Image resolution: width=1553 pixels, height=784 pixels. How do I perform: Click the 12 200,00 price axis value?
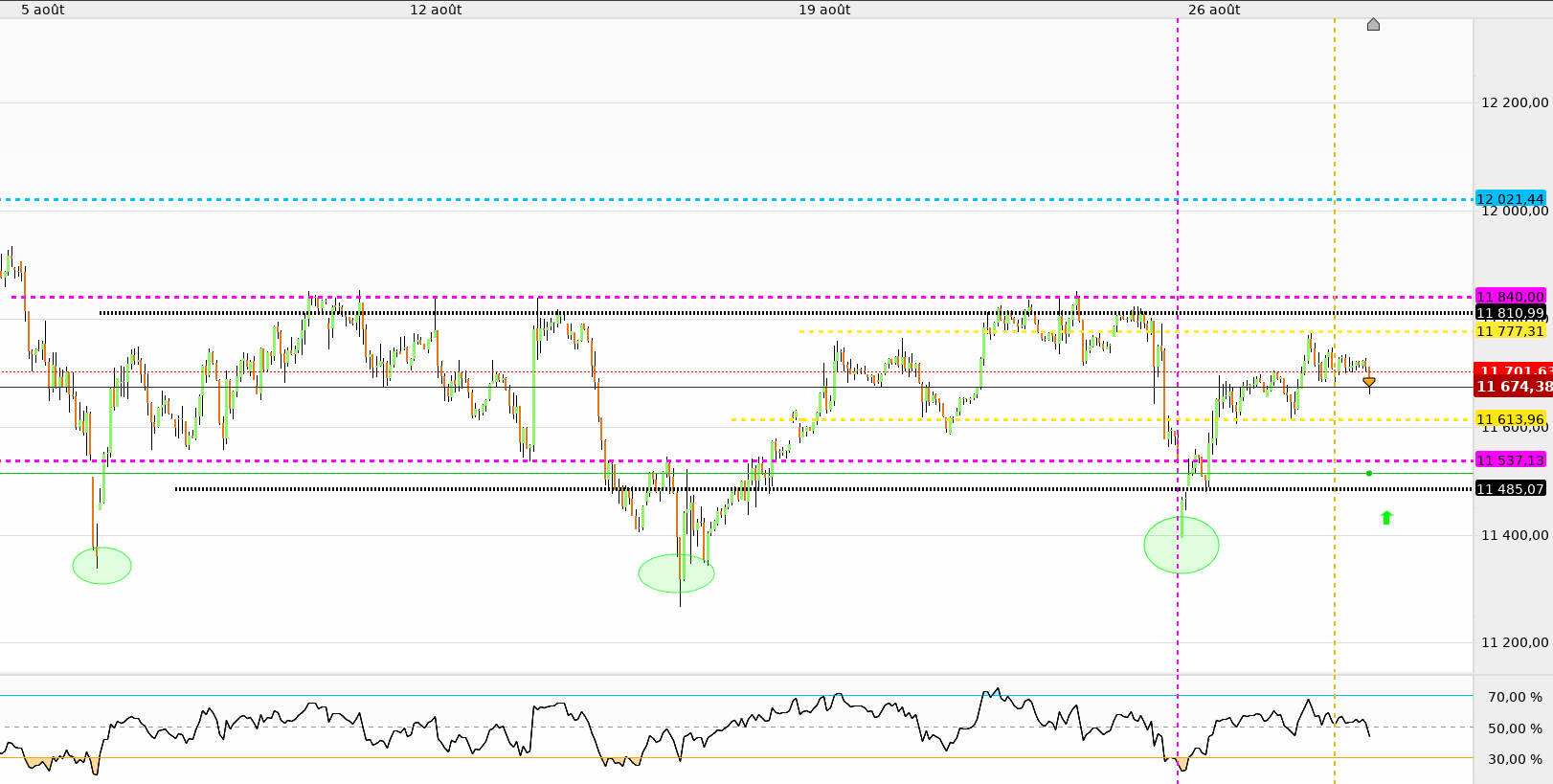coord(1515,102)
